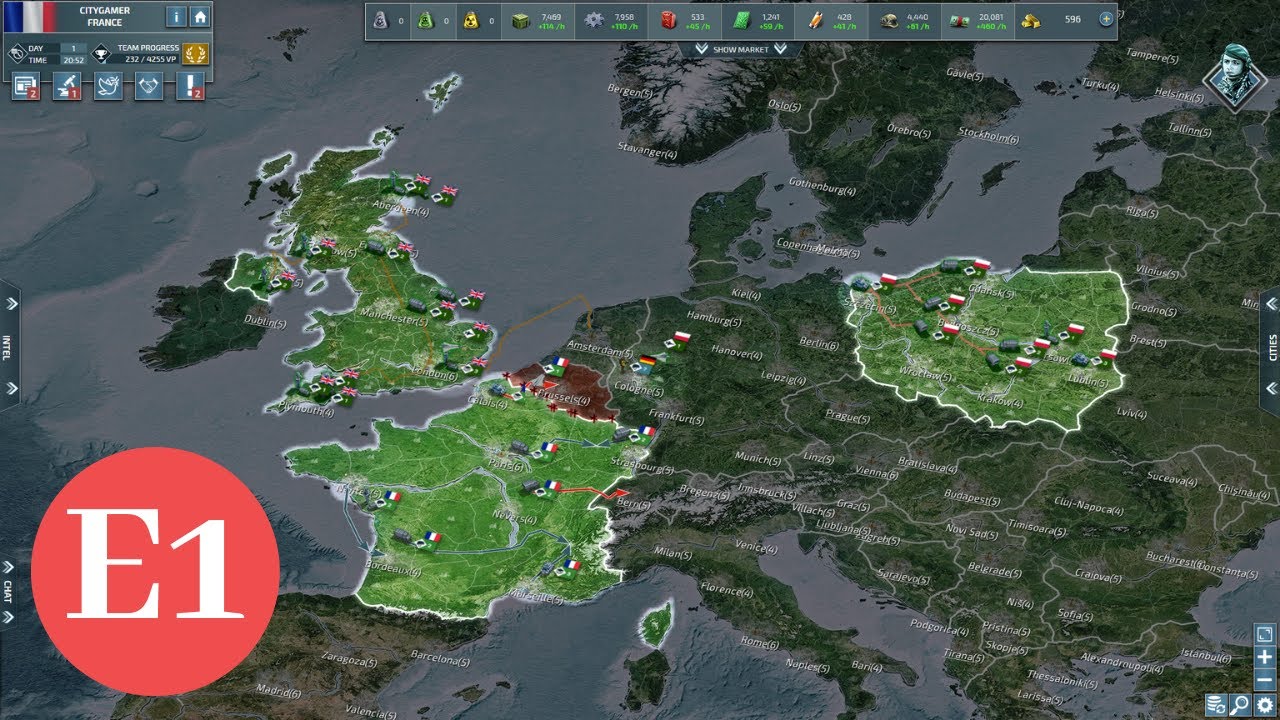This screenshot has height=720, width=1280.
Task: Select the Dublin(5) city label
Action: click(265, 321)
